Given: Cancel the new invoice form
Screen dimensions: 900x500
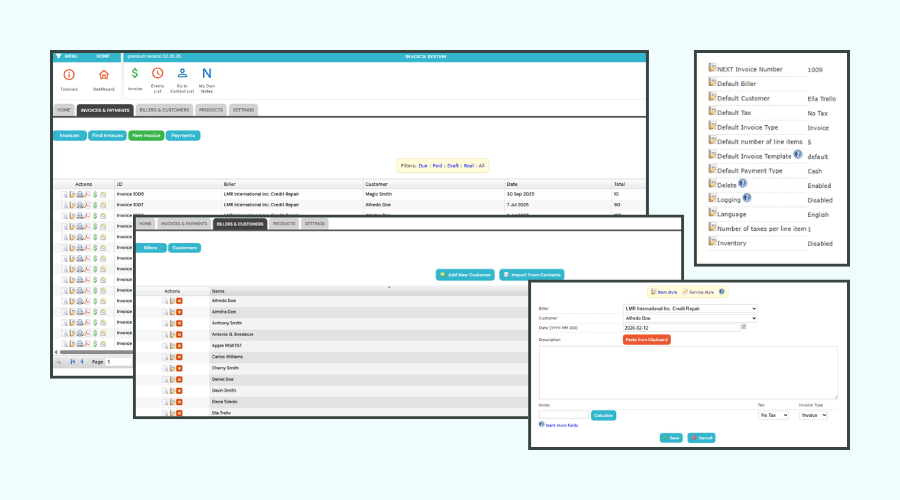Looking at the screenshot, I should pos(701,438).
